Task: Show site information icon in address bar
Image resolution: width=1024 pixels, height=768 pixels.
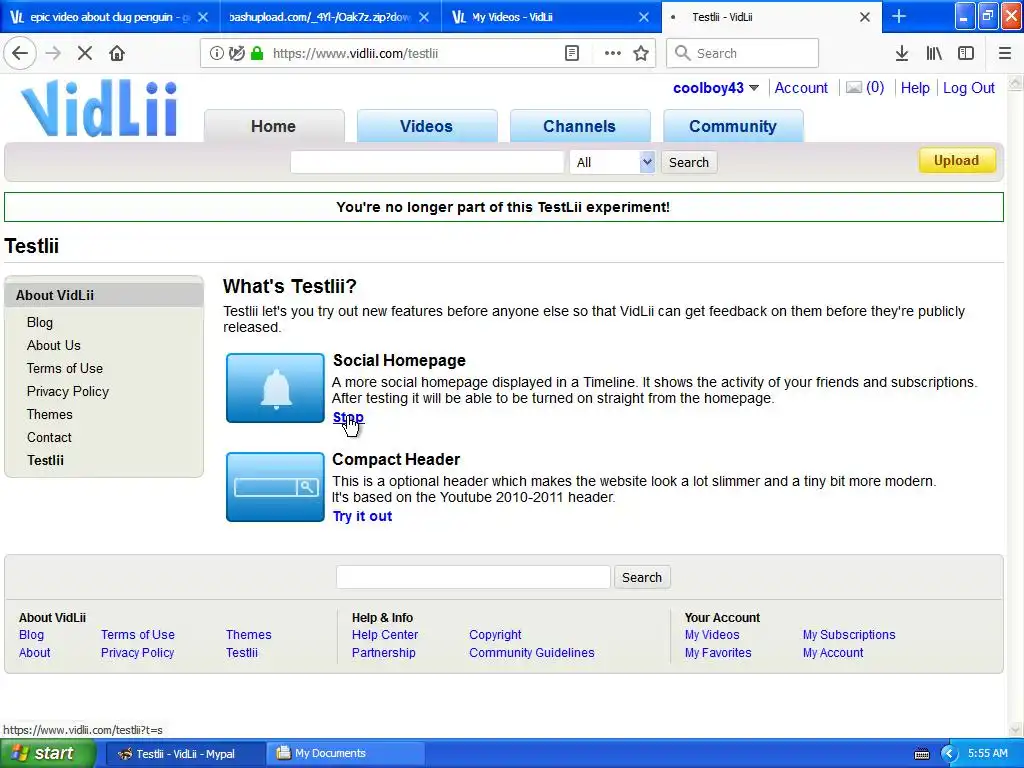Action: (216, 53)
